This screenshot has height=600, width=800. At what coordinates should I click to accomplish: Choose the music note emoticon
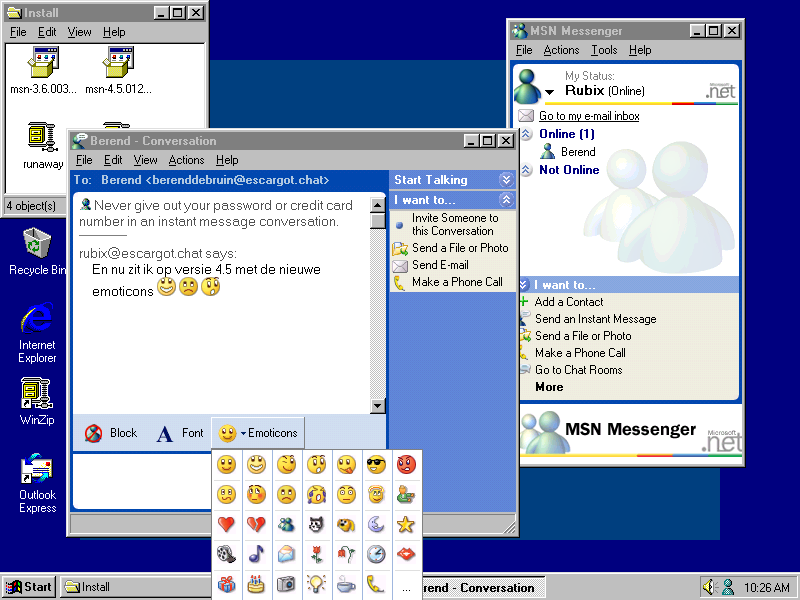click(x=257, y=554)
